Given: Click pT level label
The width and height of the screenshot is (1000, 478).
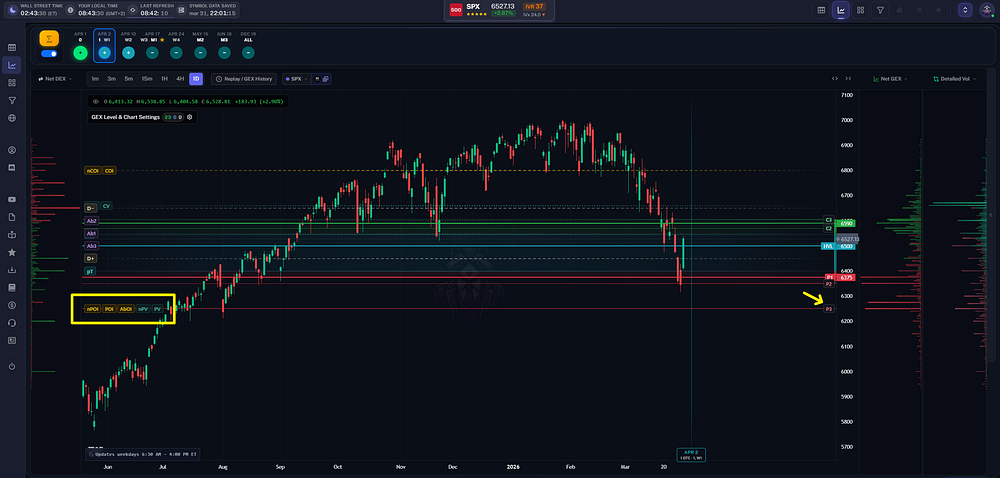Looking at the screenshot, I should tap(91, 272).
